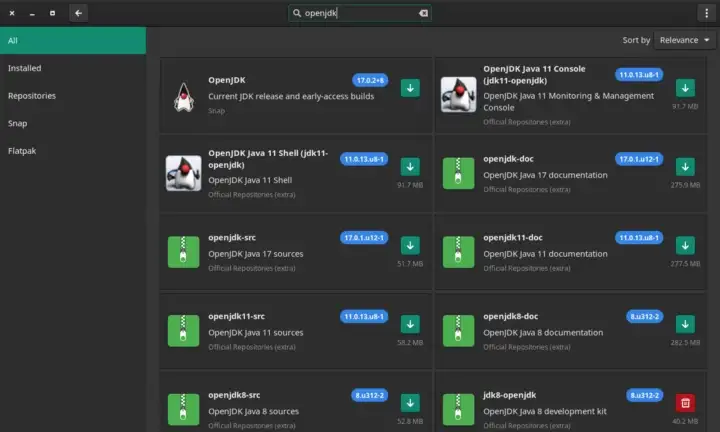Viewport: 720px width, 432px height.
Task: Filter results to Snap packages
Action: pyautogui.click(x=73, y=123)
